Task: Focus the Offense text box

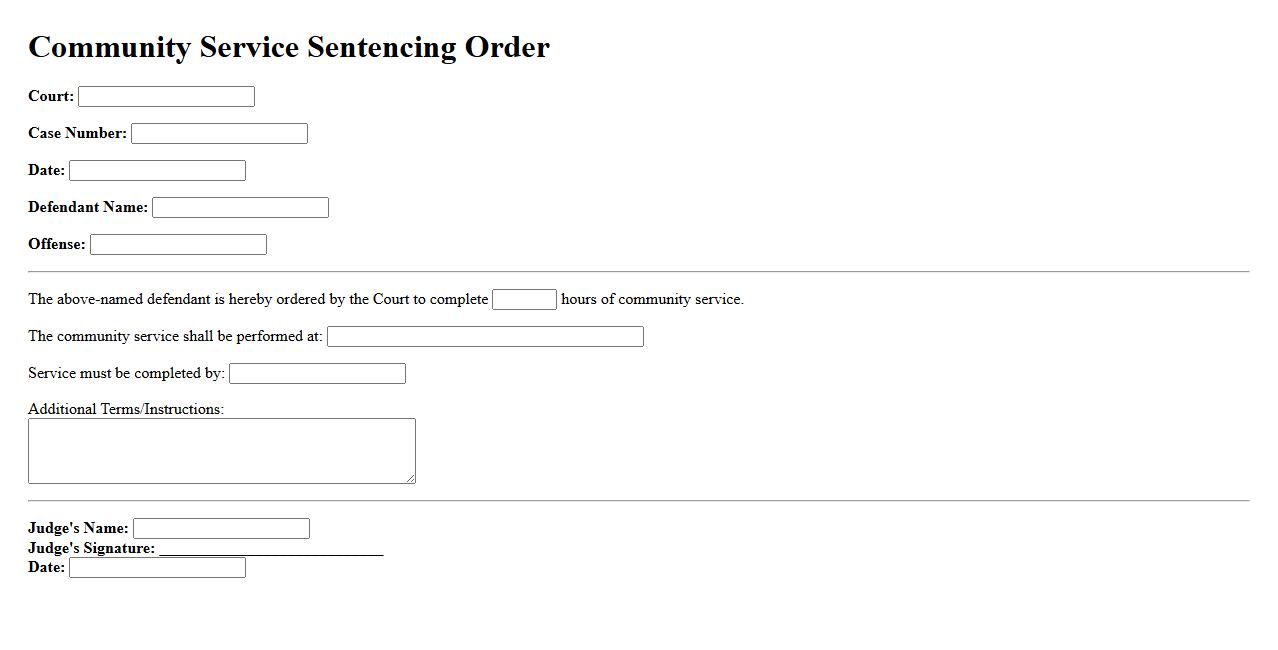Action: coord(178,245)
